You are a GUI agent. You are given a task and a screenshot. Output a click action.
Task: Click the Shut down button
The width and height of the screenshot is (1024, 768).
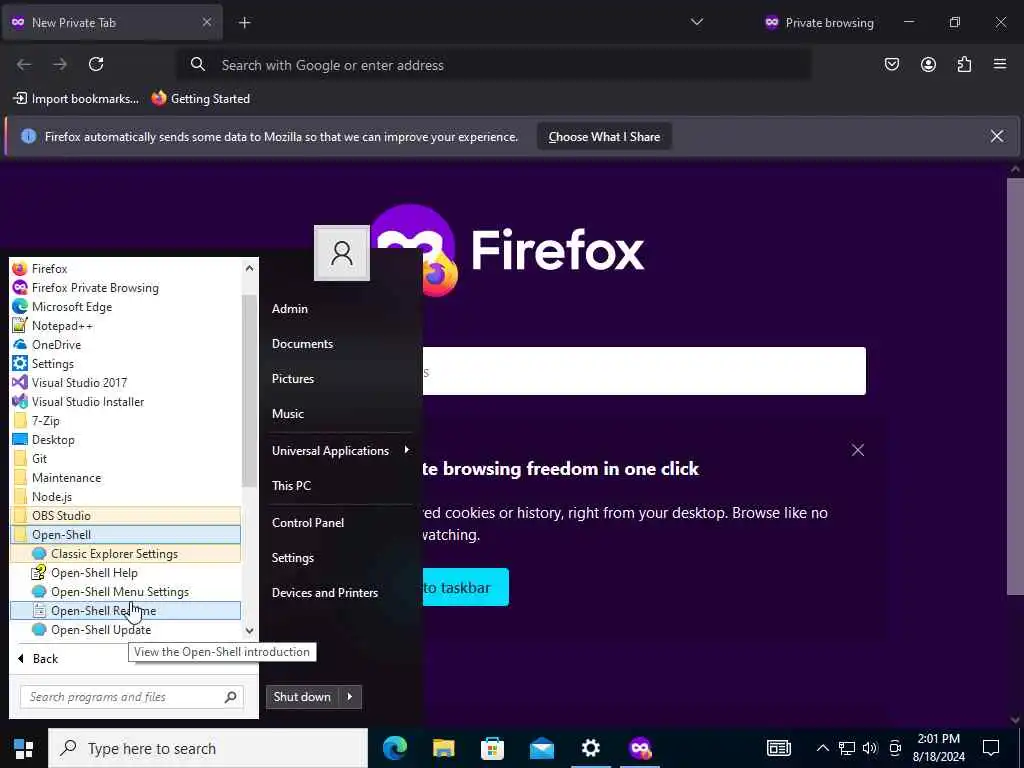tap(302, 697)
